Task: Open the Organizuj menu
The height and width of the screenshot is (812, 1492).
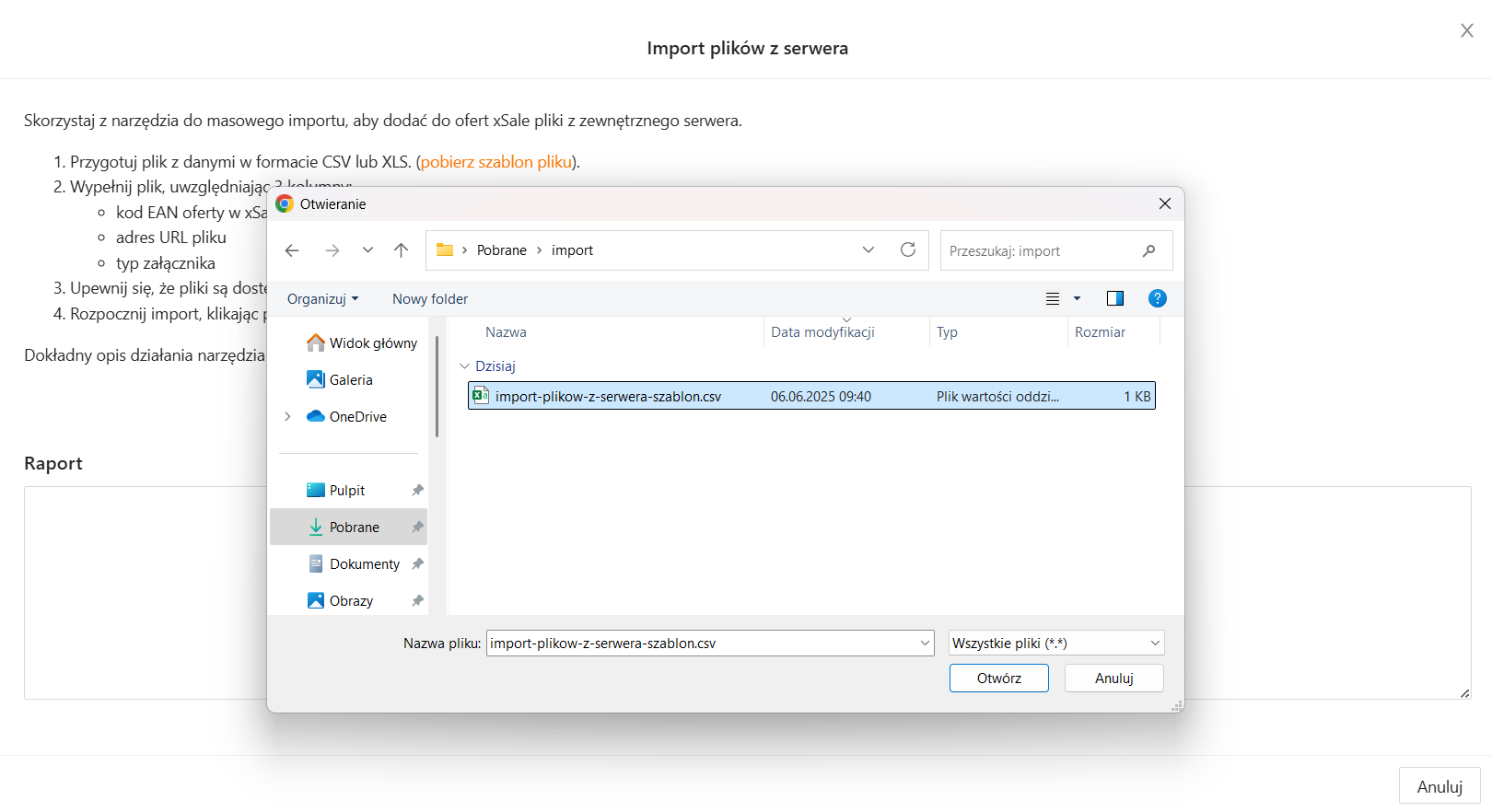Action: coord(322,299)
